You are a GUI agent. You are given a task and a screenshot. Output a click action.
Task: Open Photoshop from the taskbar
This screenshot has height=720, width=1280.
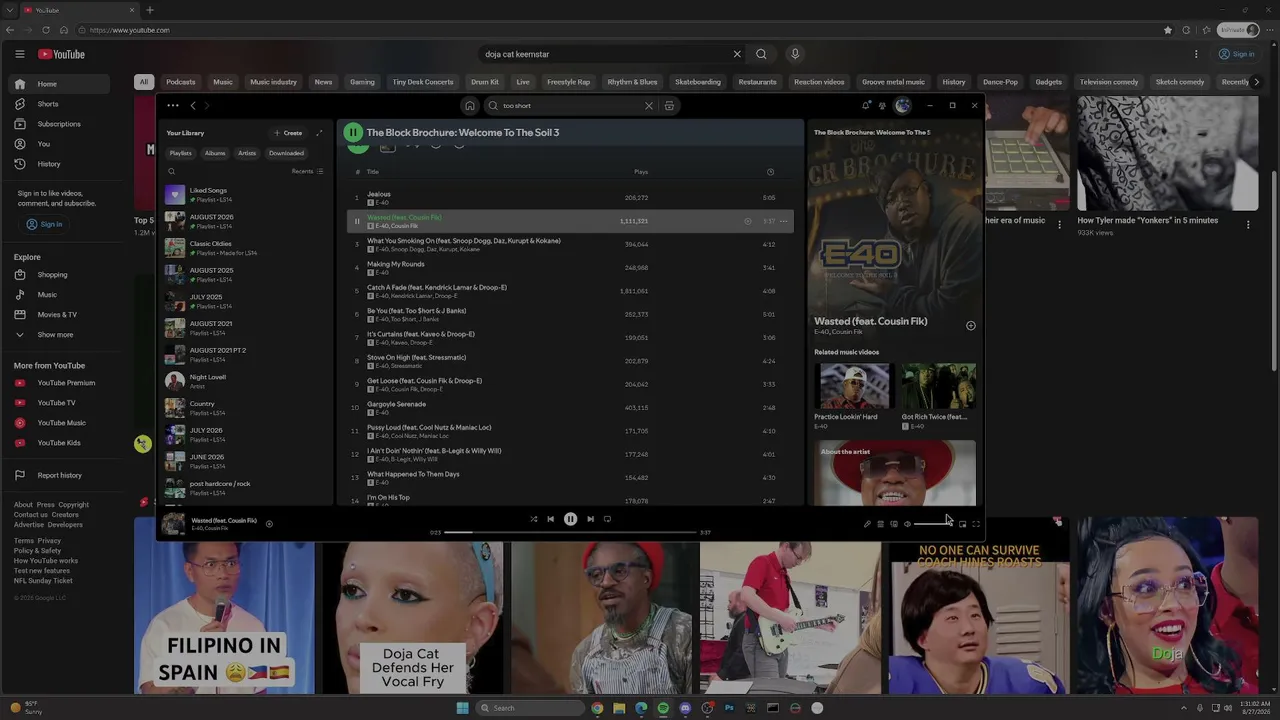pos(729,708)
